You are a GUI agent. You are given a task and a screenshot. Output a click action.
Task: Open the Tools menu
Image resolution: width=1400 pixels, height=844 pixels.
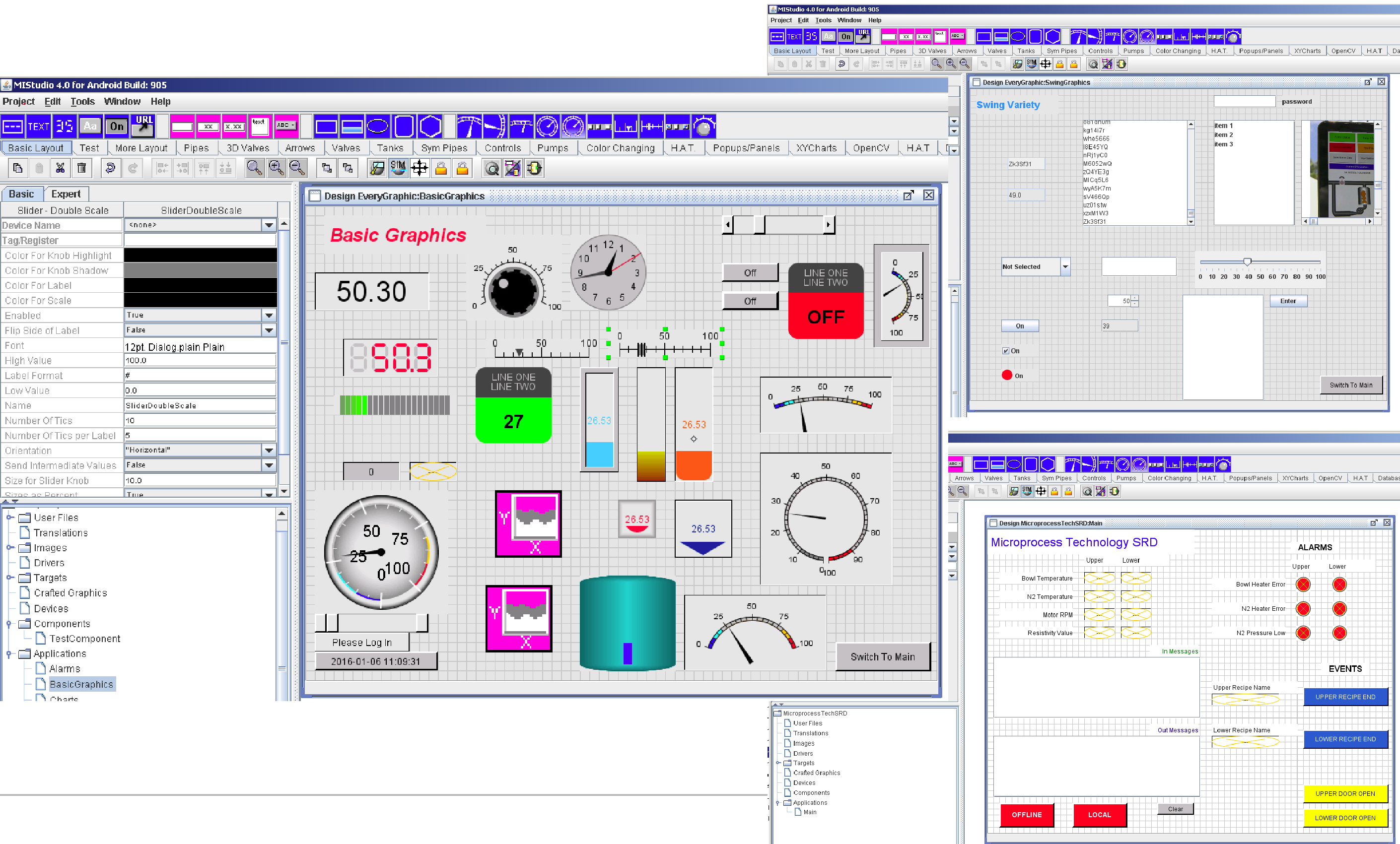(x=82, y=102)
